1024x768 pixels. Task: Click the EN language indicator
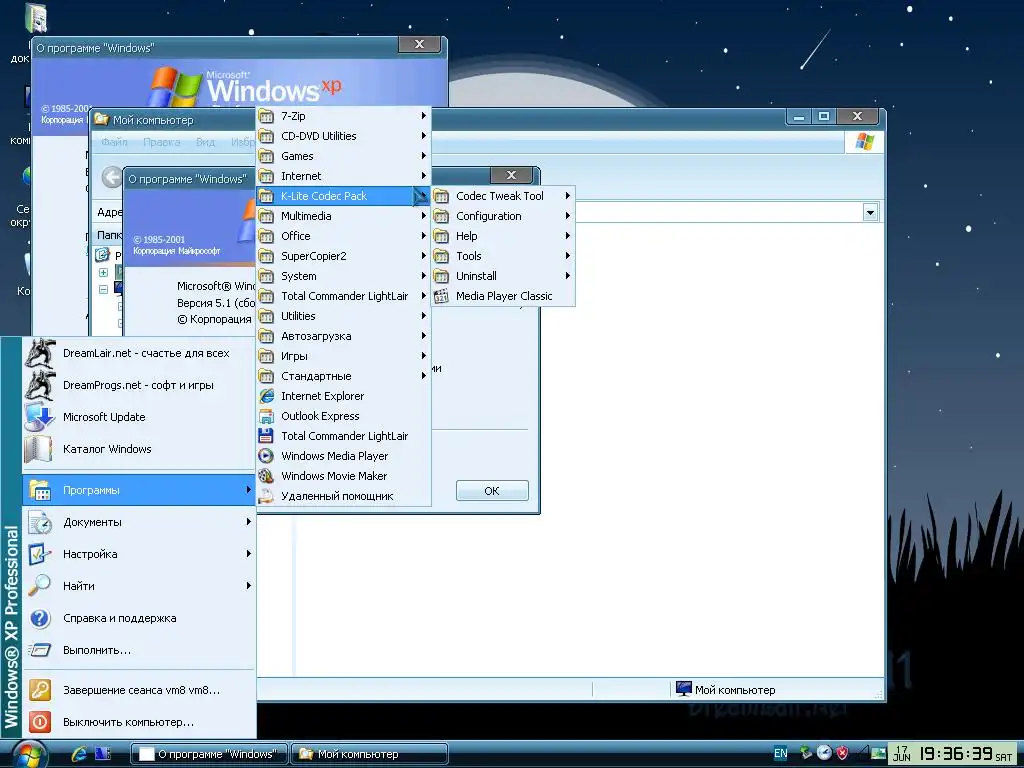tap(780, 753)
